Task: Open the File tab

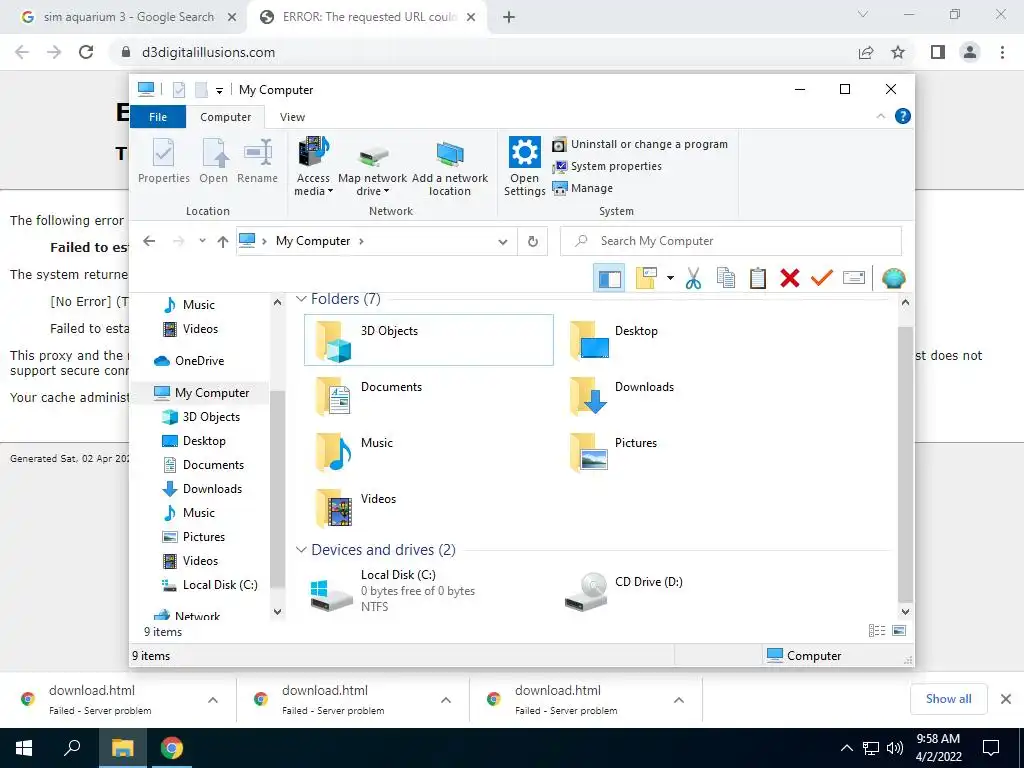Action: [158, 117]
